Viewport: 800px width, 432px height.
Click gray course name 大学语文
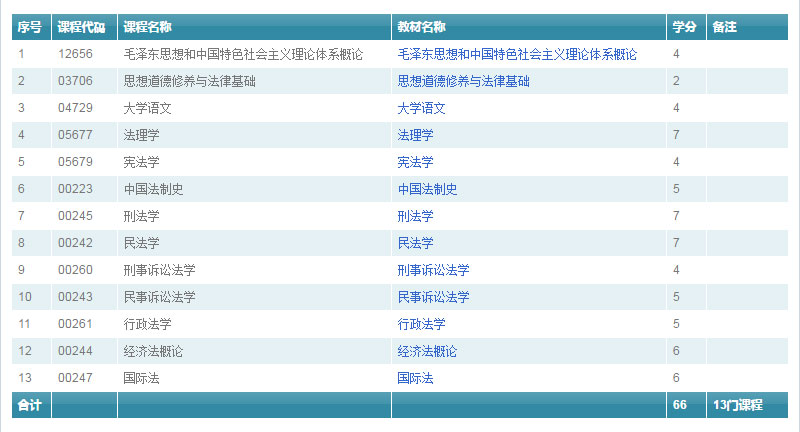tap(147, 108)
